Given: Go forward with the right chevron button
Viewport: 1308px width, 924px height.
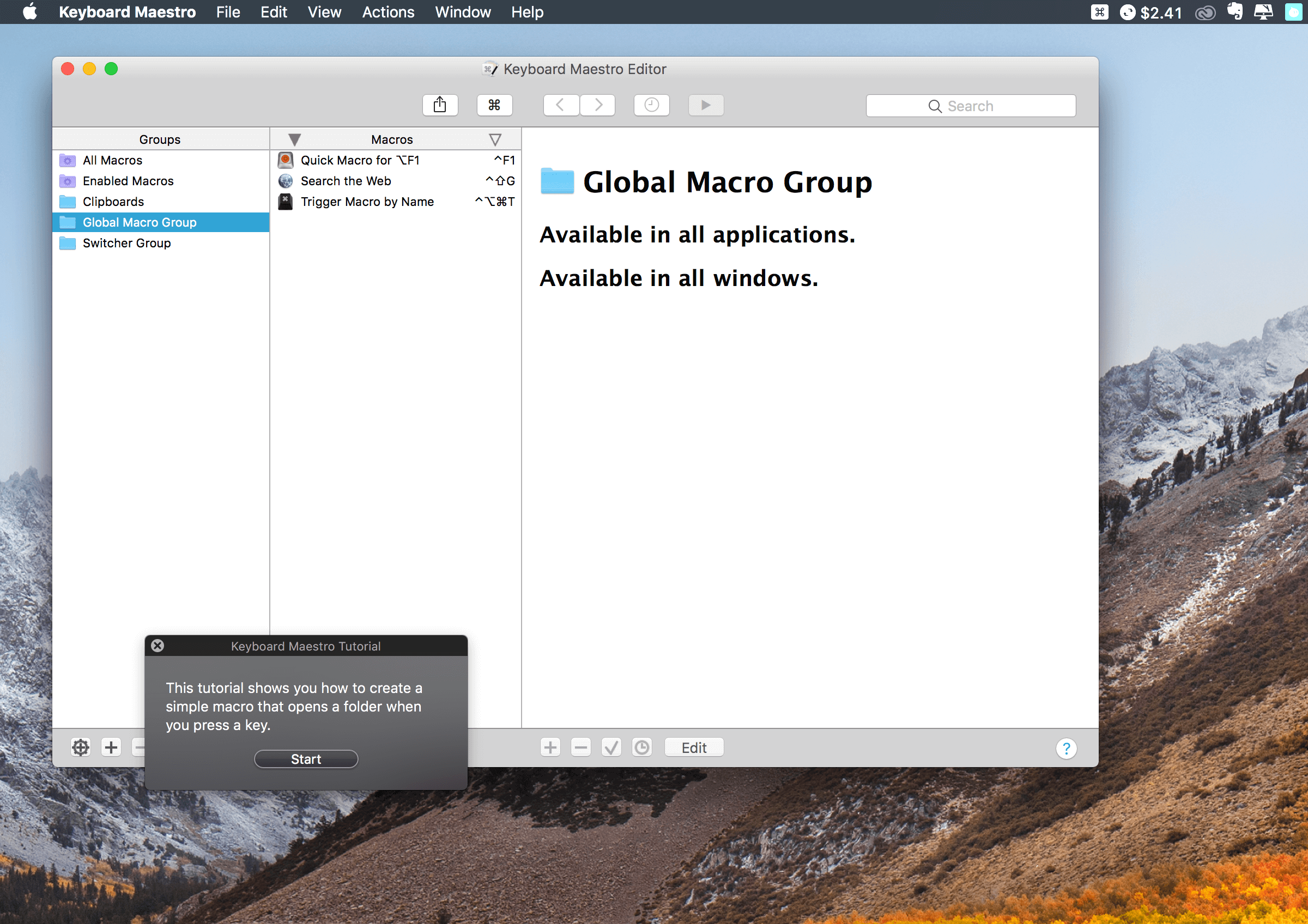Looking at the screenshot, I should click(598, 105).
